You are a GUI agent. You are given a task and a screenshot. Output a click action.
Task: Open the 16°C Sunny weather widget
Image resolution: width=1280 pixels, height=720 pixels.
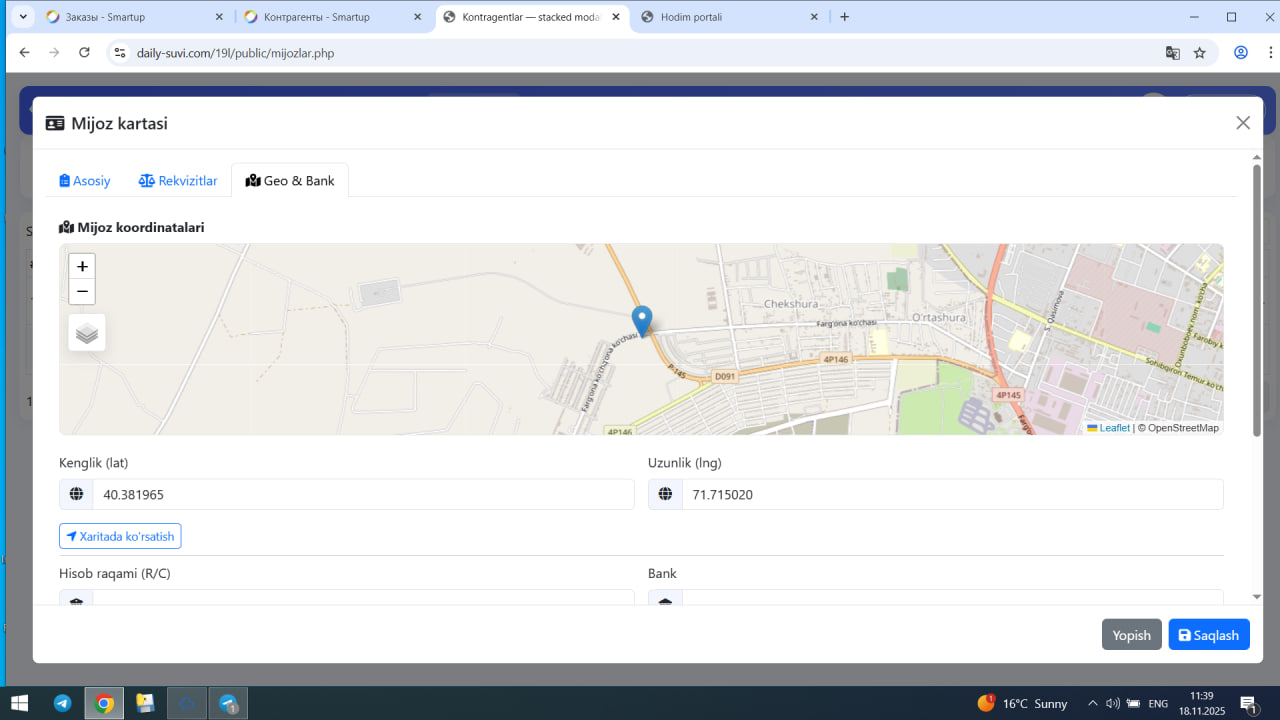click(1022, 703)
